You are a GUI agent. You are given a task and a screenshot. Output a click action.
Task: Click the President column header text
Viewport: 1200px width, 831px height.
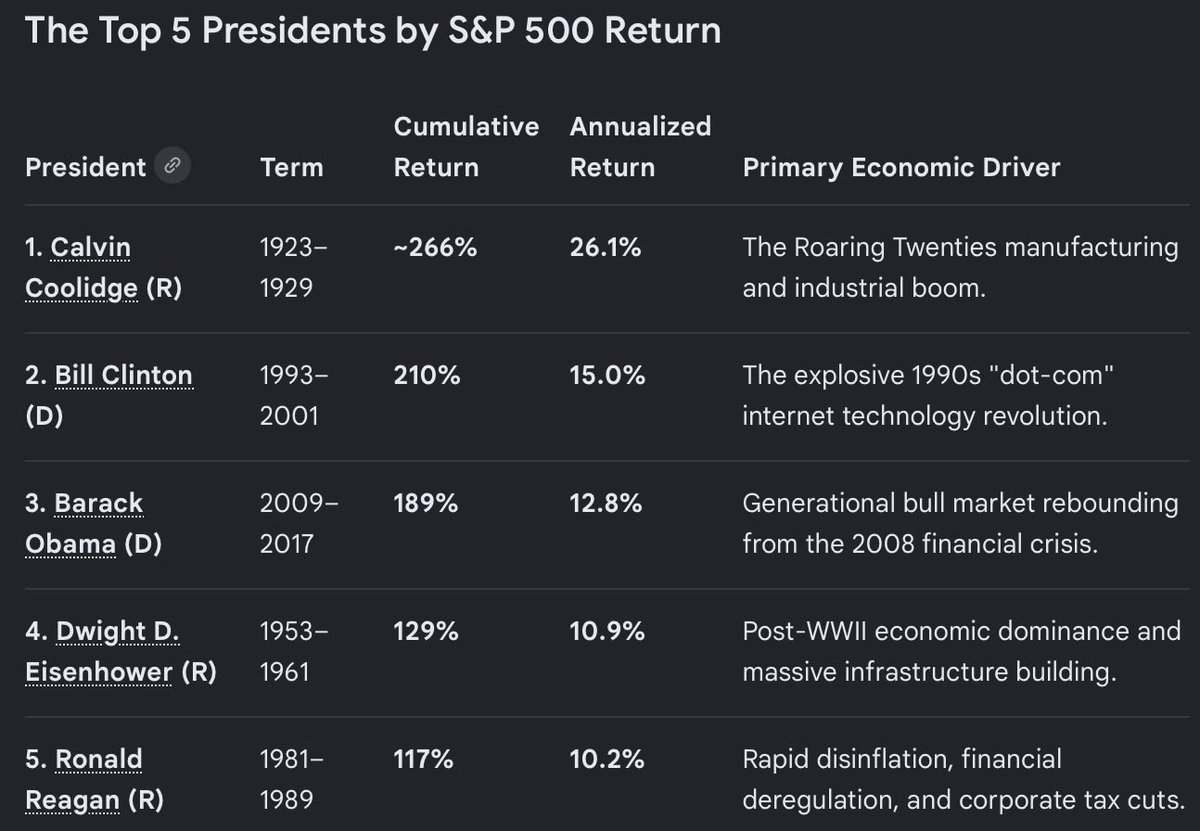tap(86, 167)
